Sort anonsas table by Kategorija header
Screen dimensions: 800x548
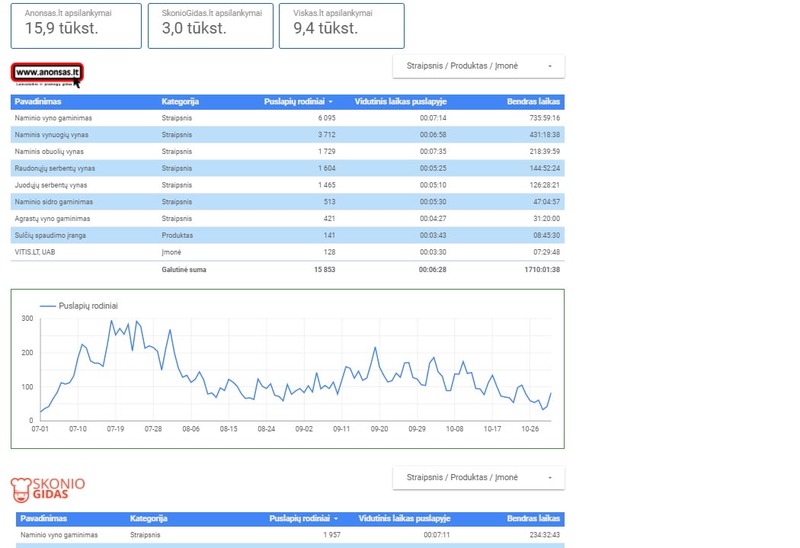[x=180, y=102]
